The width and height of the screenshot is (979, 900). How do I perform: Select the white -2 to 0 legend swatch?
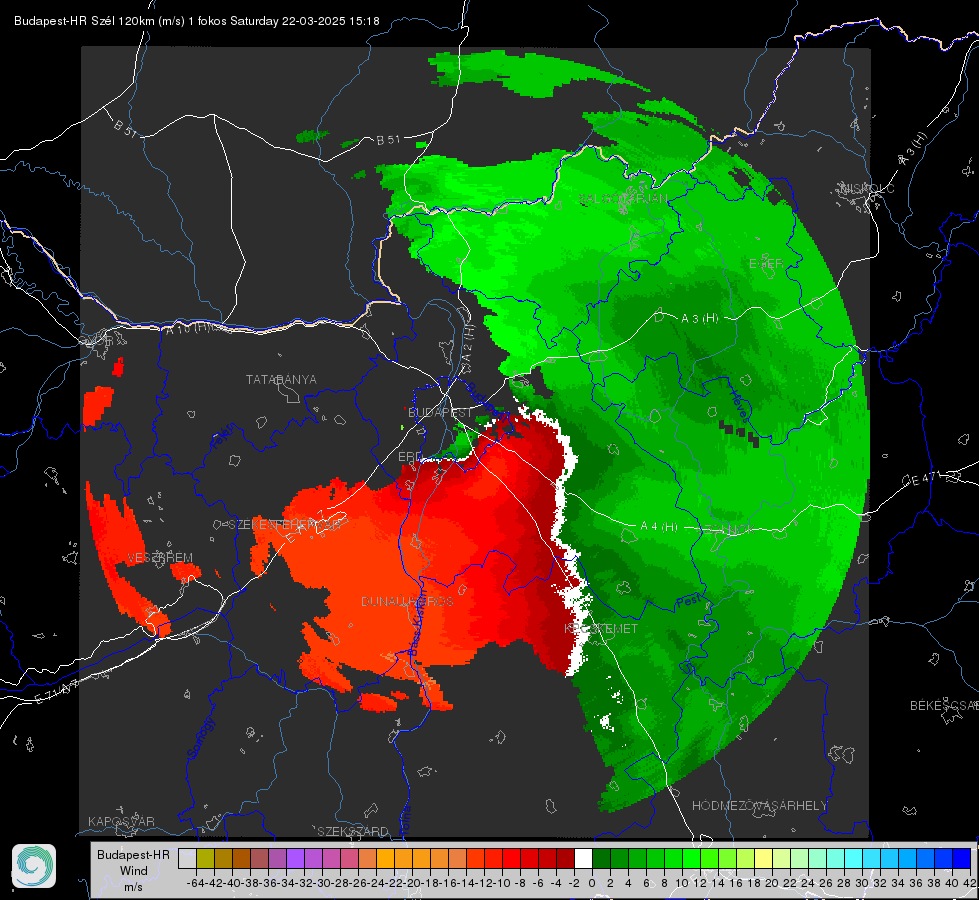click(x=583, y=858)
